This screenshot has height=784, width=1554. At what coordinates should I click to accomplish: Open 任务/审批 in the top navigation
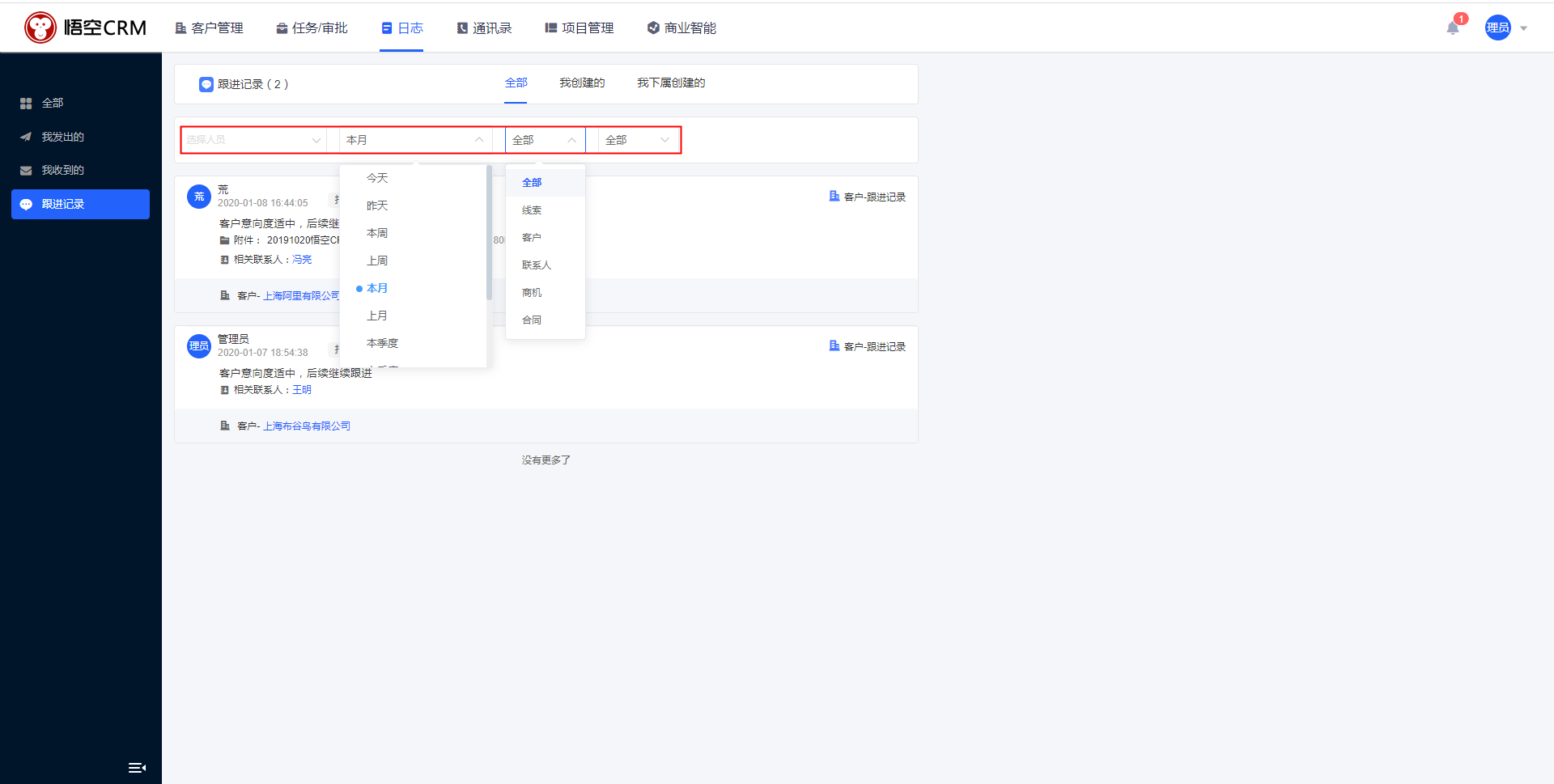point(312,28)
